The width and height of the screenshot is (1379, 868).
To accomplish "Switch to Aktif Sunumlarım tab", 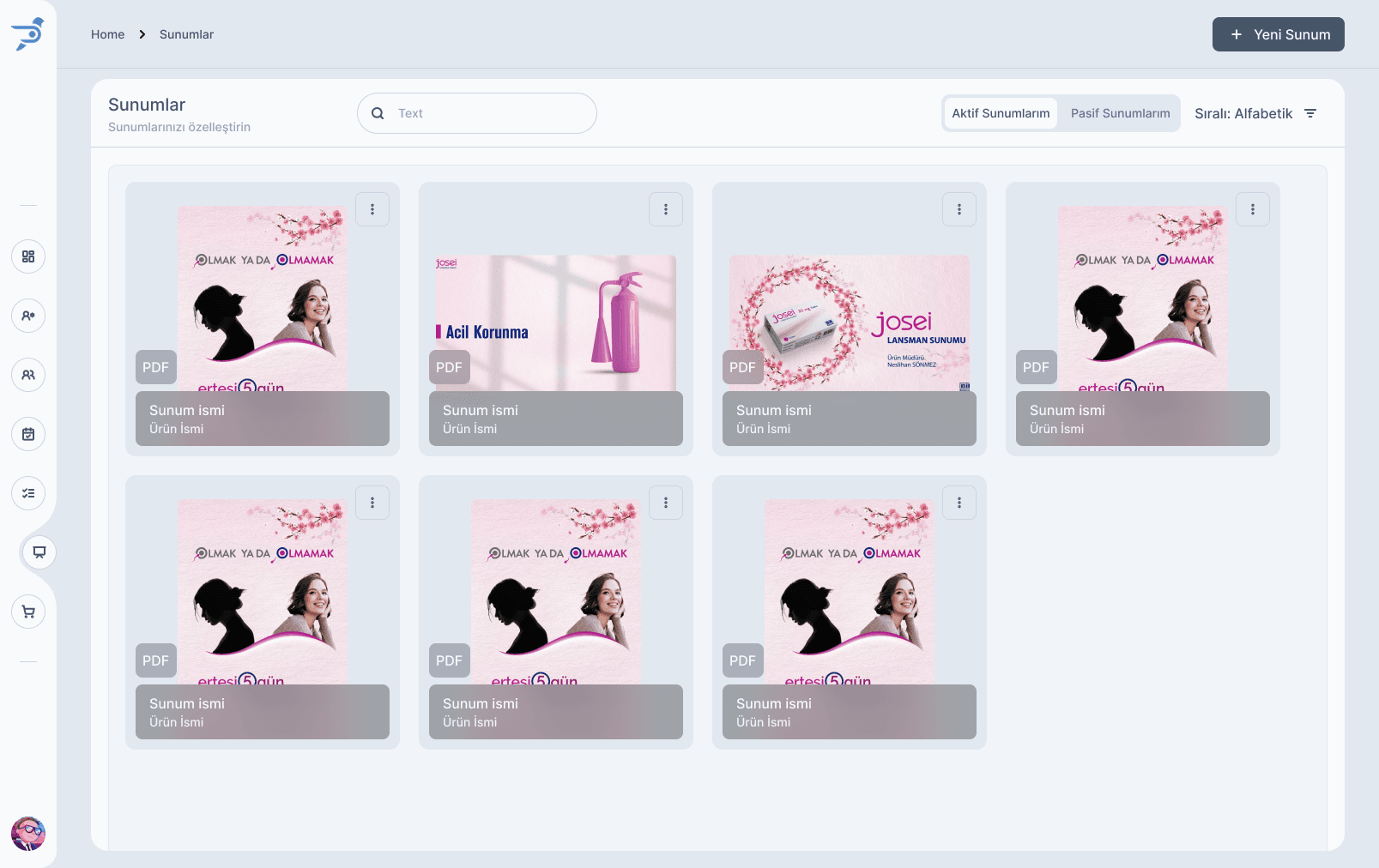I will 1001,113.
